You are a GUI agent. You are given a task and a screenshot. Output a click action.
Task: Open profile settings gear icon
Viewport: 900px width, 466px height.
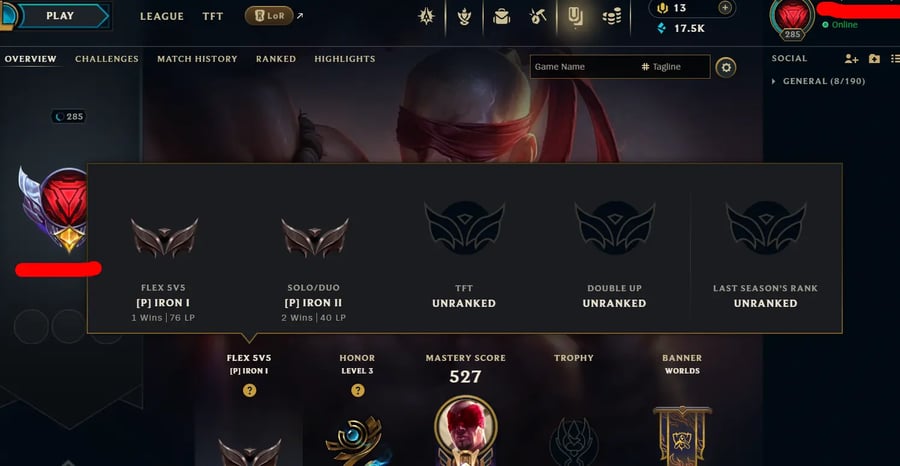coord(726,68)
